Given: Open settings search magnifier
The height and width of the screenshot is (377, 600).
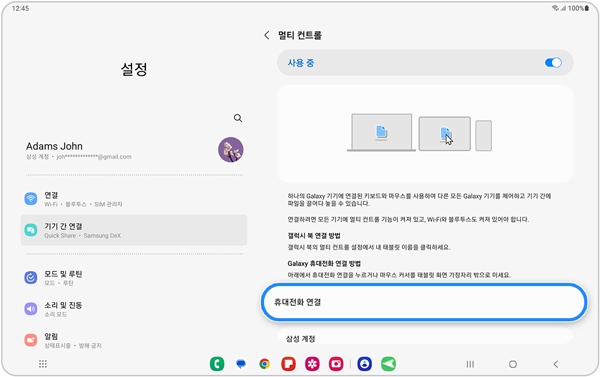Looking at the screenshot, I should coord(238,118).
